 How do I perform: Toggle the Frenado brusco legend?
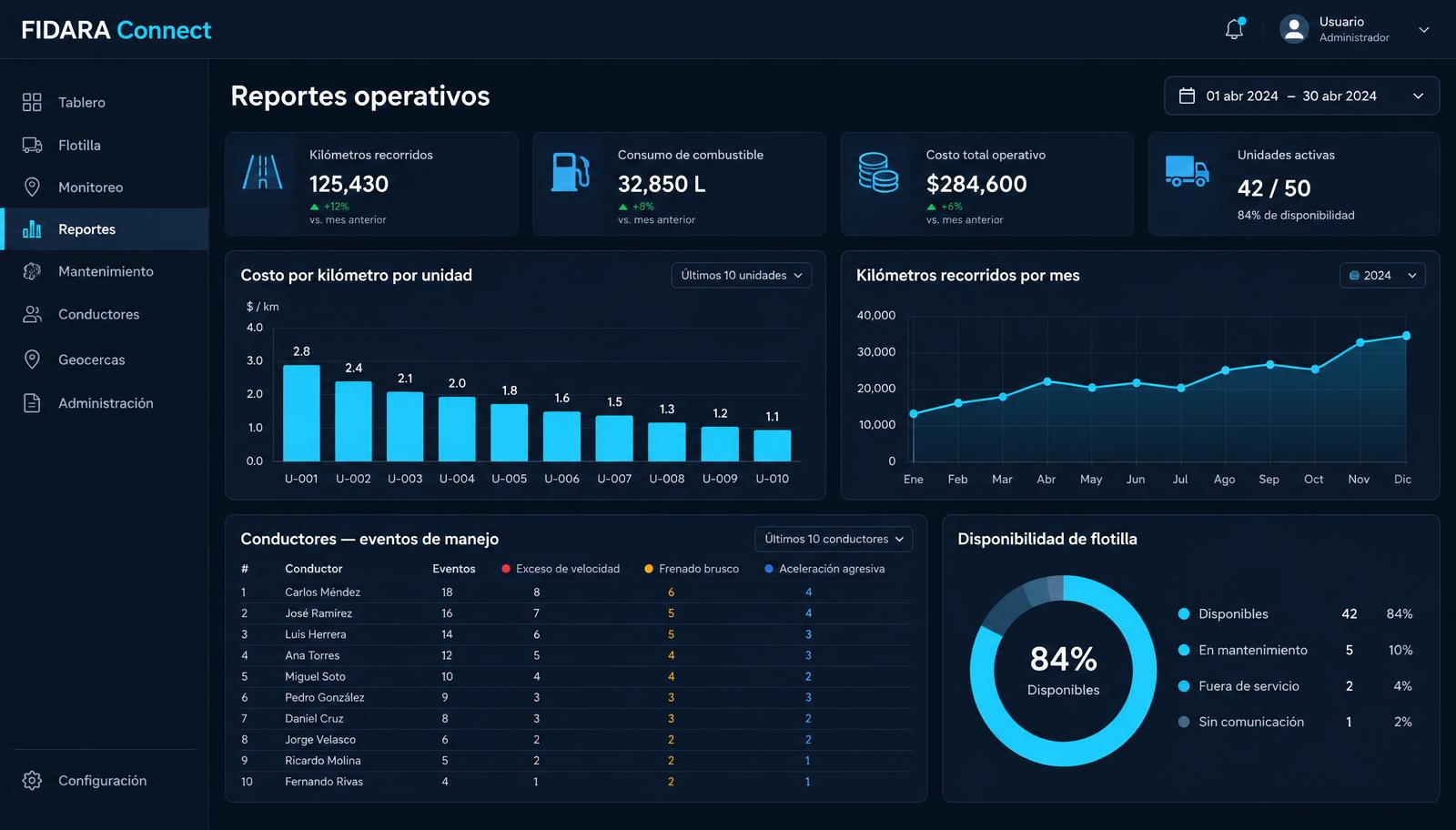pos(692,569)
